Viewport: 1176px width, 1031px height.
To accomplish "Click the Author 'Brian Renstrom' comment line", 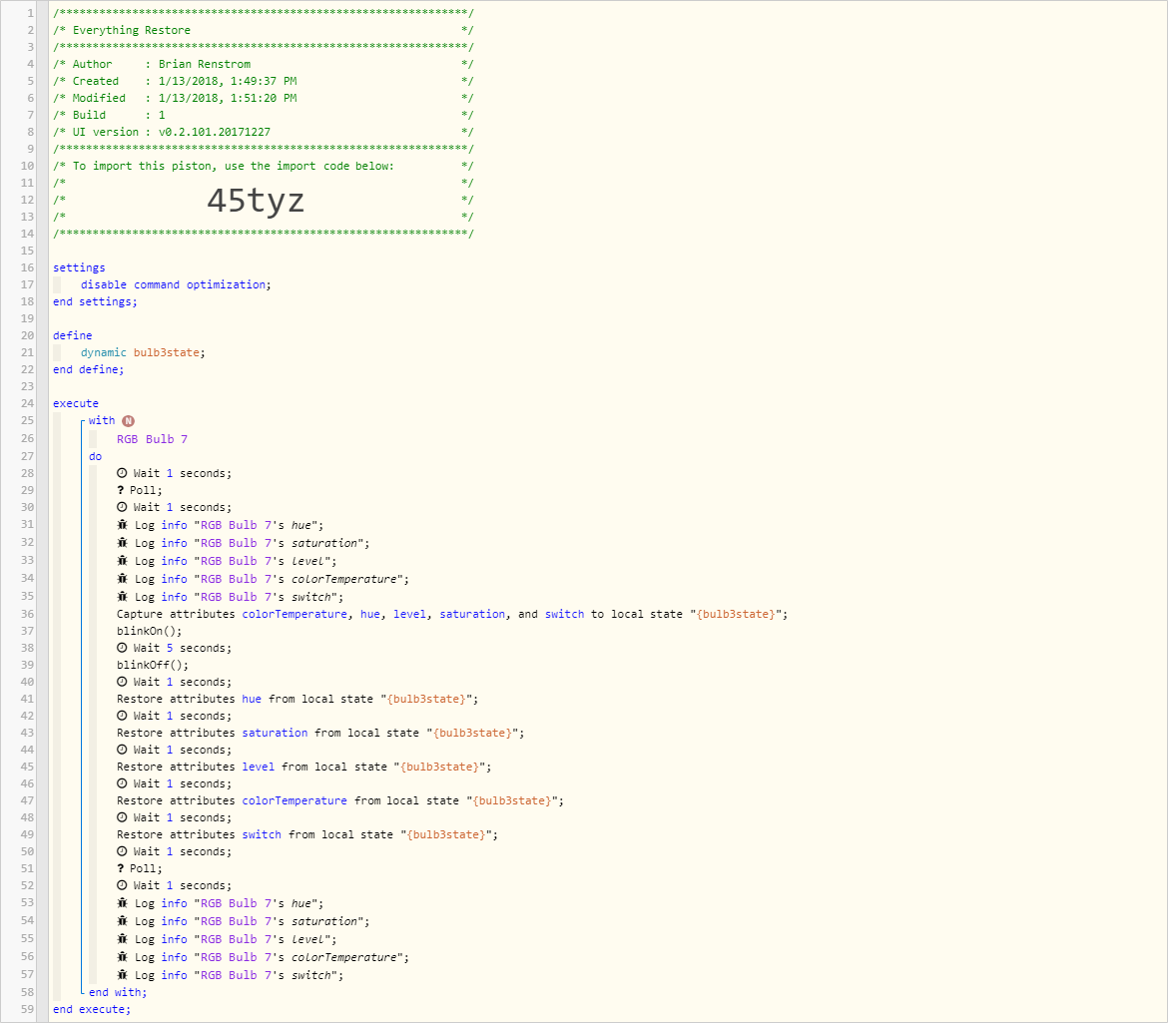I will point(264,65).
